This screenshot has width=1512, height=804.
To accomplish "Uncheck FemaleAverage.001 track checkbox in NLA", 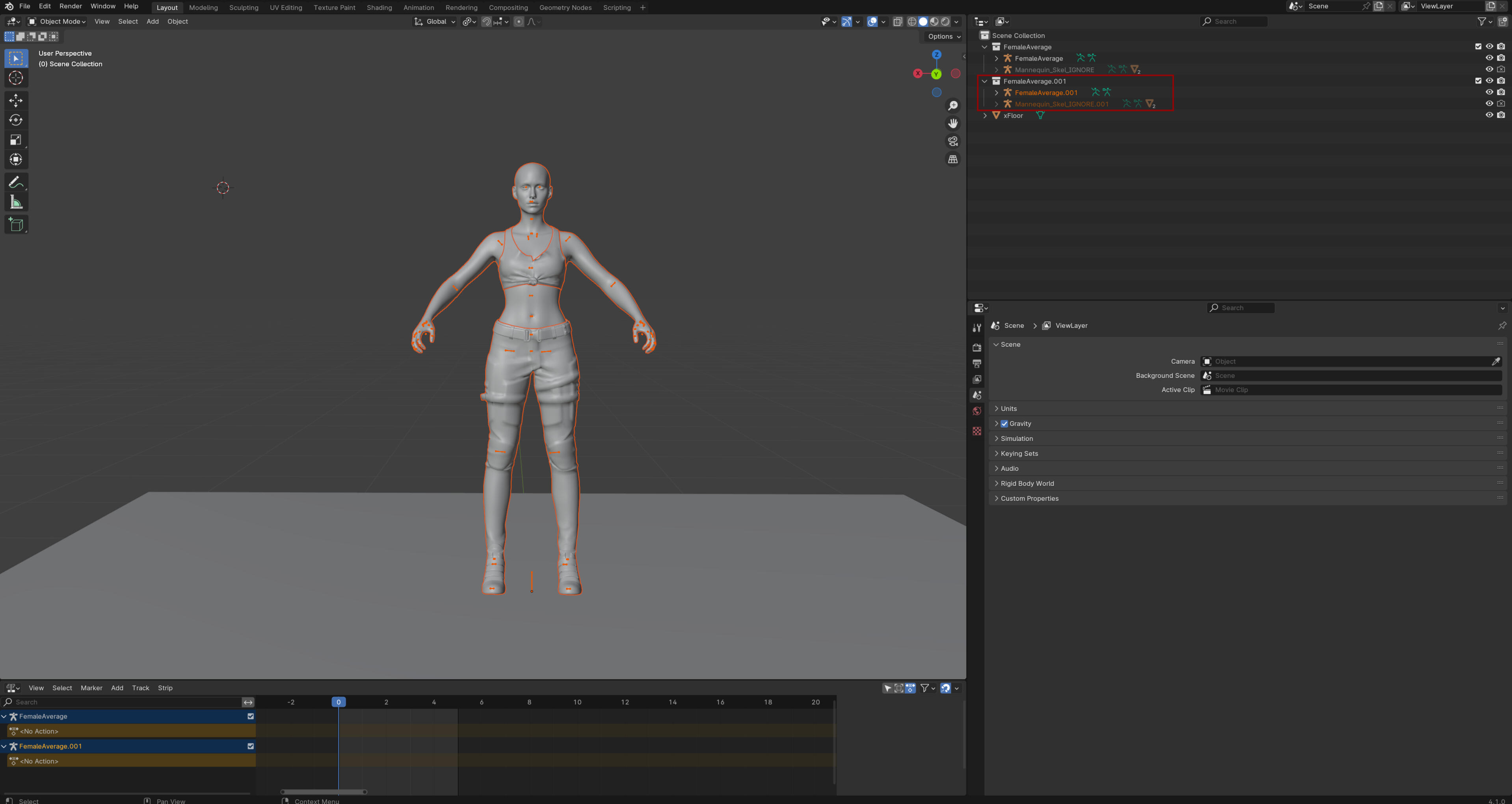I will coord(251,746).
